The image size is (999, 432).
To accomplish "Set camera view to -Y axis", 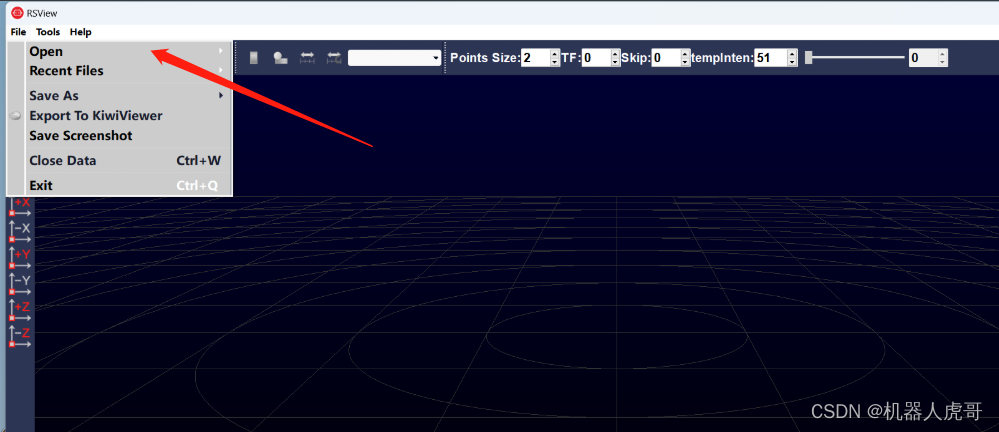I will pyautogui.click(x=19, y=285).
